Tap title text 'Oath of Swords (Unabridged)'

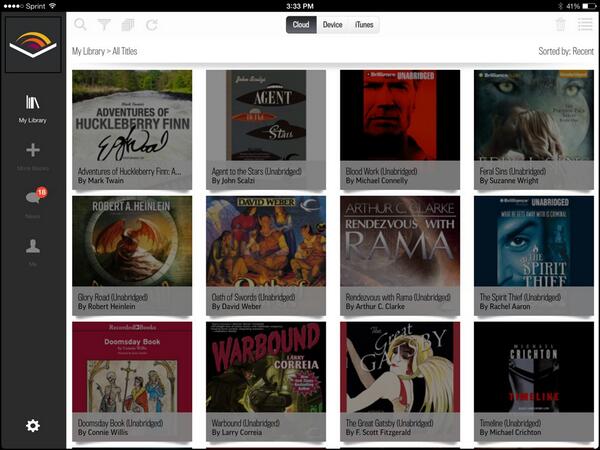click(253, 297)
